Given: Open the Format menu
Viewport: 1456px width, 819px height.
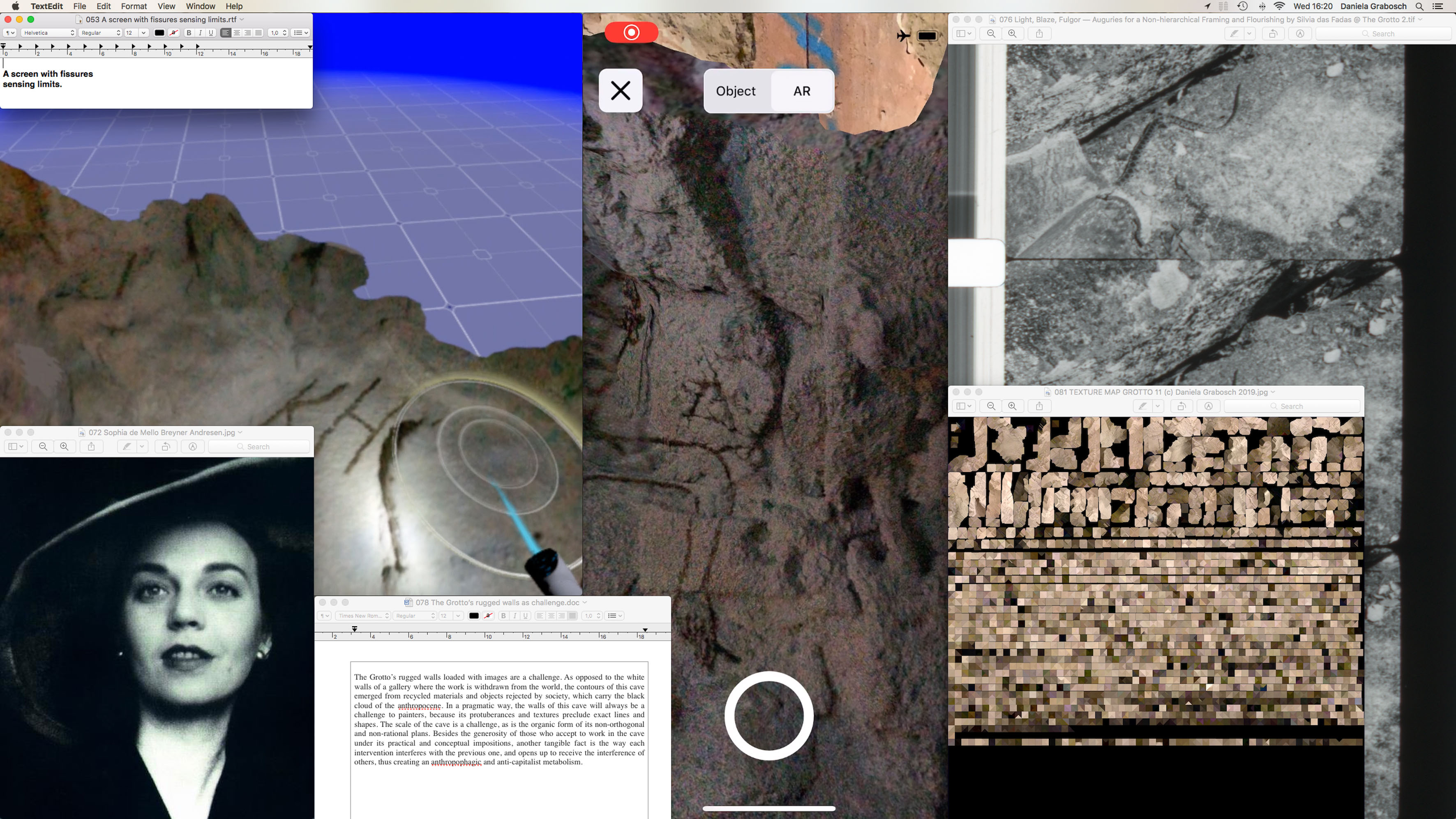Looking at the screenshot, I should tap(134, 6).
